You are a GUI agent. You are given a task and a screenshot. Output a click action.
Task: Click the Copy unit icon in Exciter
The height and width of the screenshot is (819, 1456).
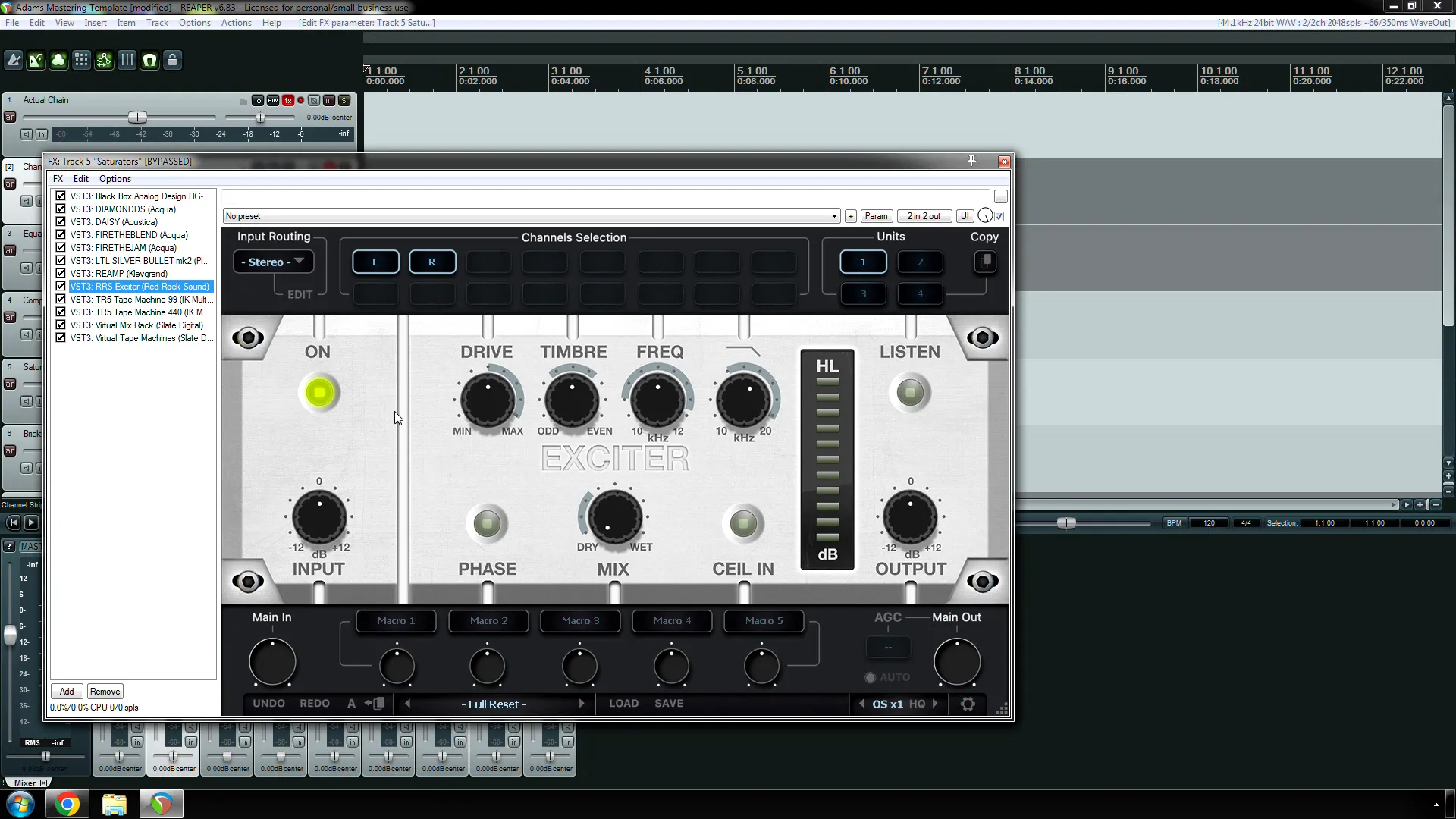[985, 262]
